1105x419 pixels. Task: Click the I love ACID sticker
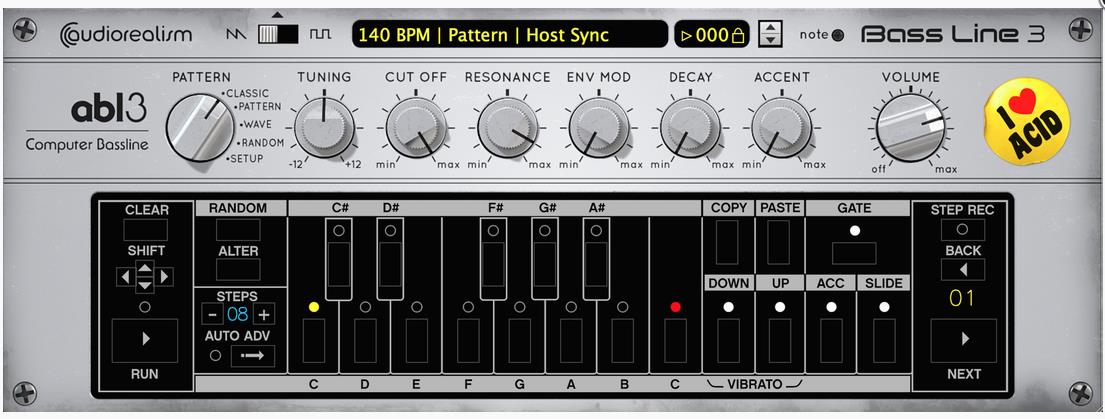(1026, 121)
